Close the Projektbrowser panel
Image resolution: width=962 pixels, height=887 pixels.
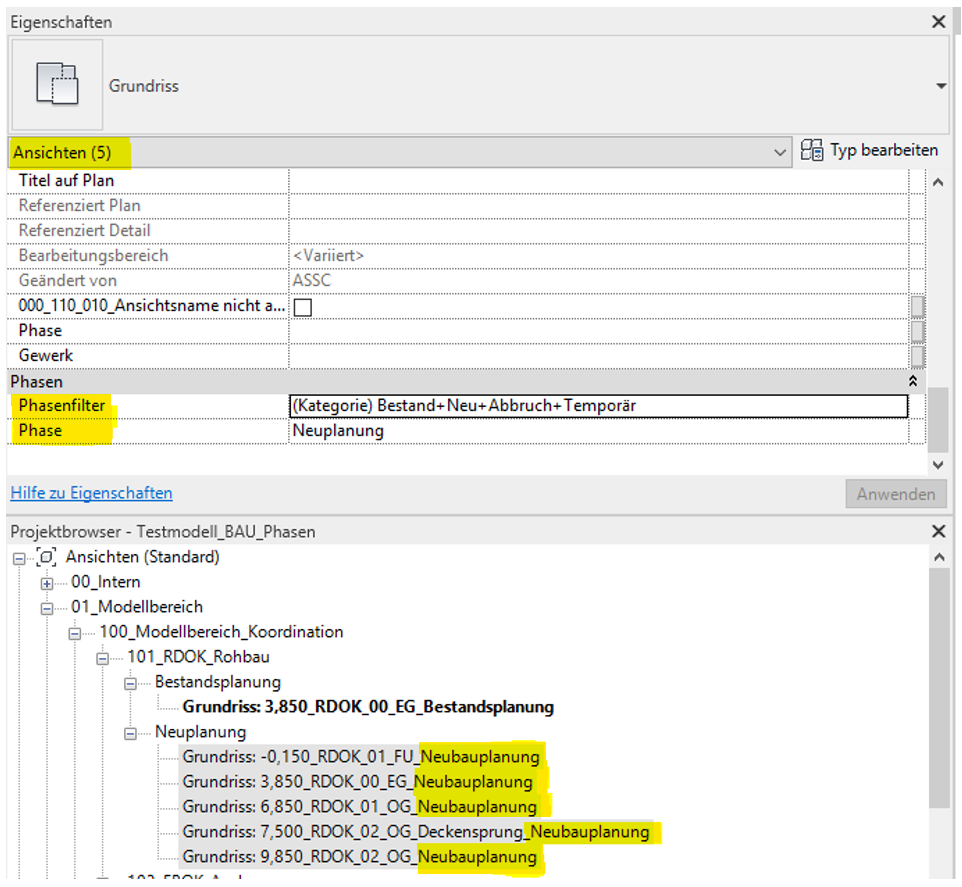pos(938,531)
